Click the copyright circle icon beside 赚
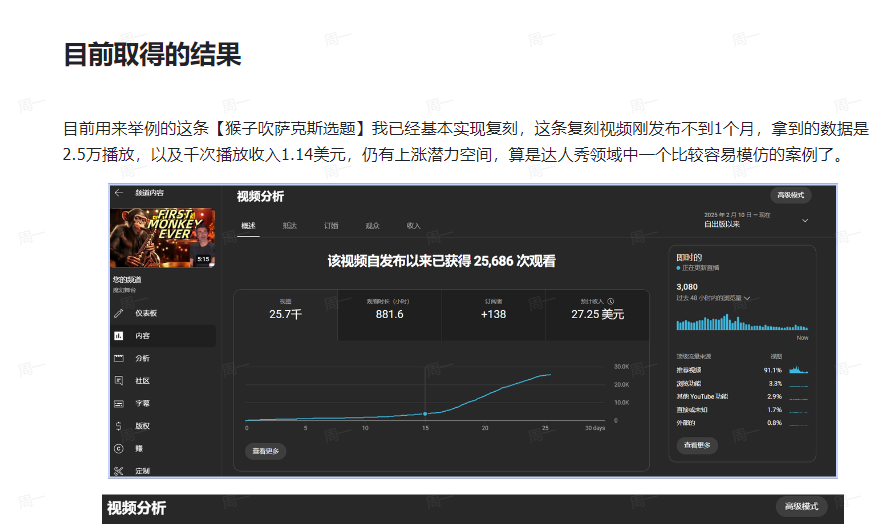 [118, 449]
